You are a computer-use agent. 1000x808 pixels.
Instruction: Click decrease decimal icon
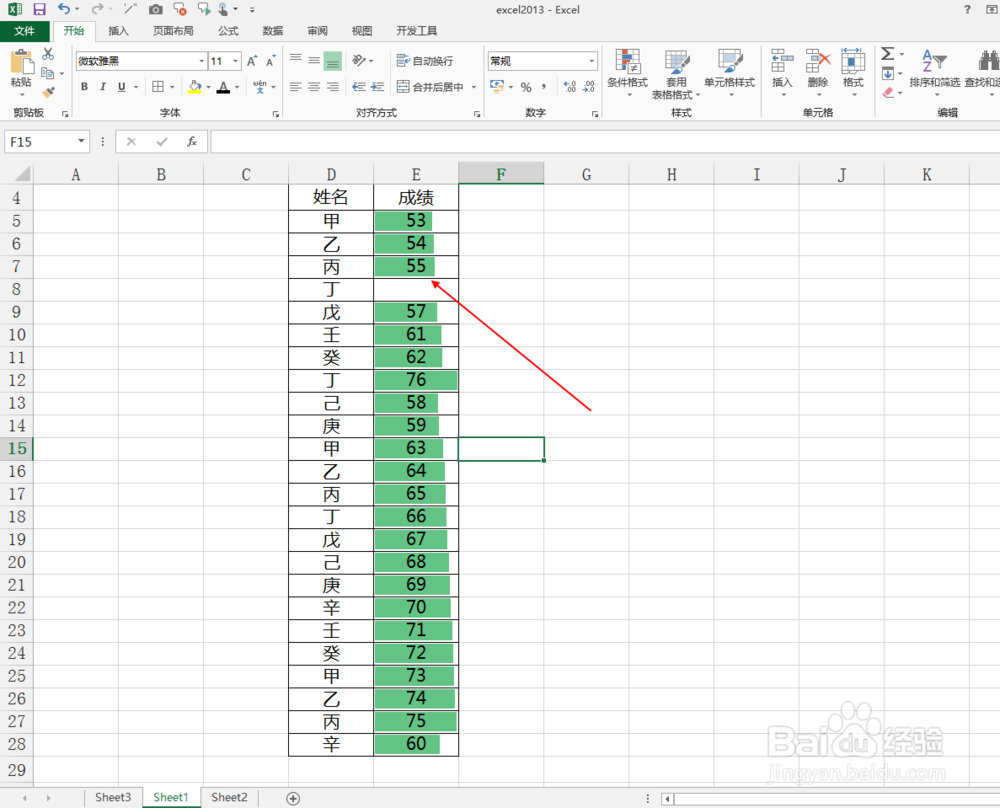(x=589, y=87)
